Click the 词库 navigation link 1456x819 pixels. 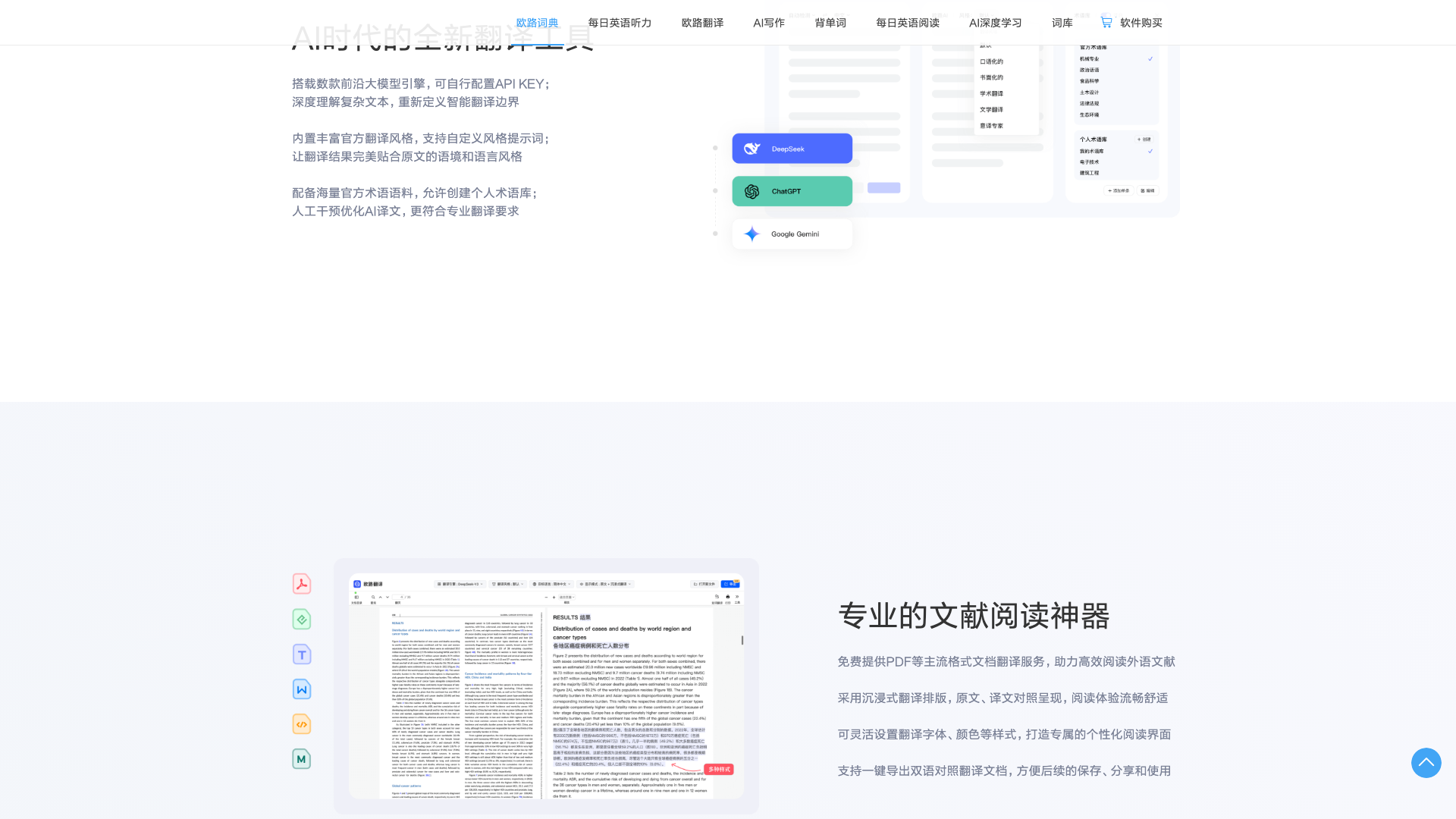tap(1062, 23)
